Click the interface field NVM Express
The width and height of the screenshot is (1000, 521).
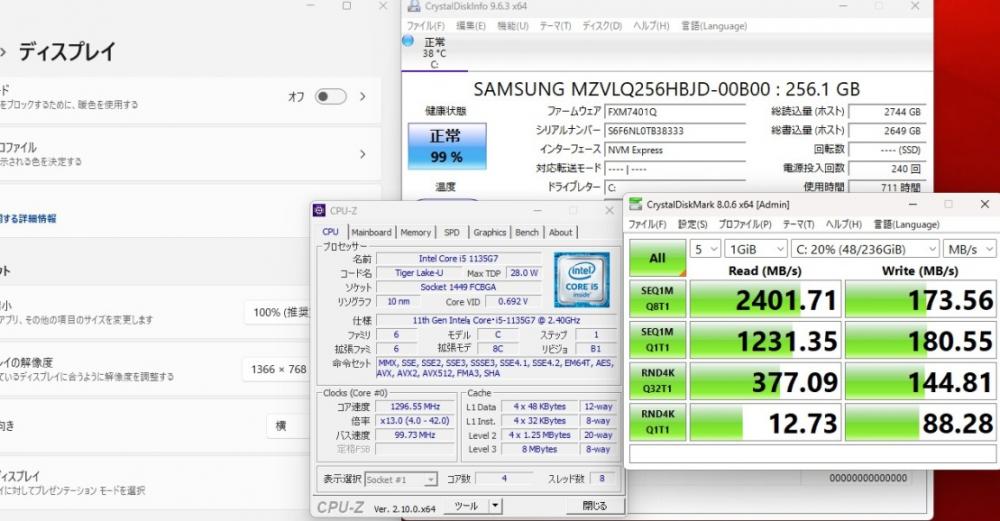pyautogui.click(x=674, y=150)
